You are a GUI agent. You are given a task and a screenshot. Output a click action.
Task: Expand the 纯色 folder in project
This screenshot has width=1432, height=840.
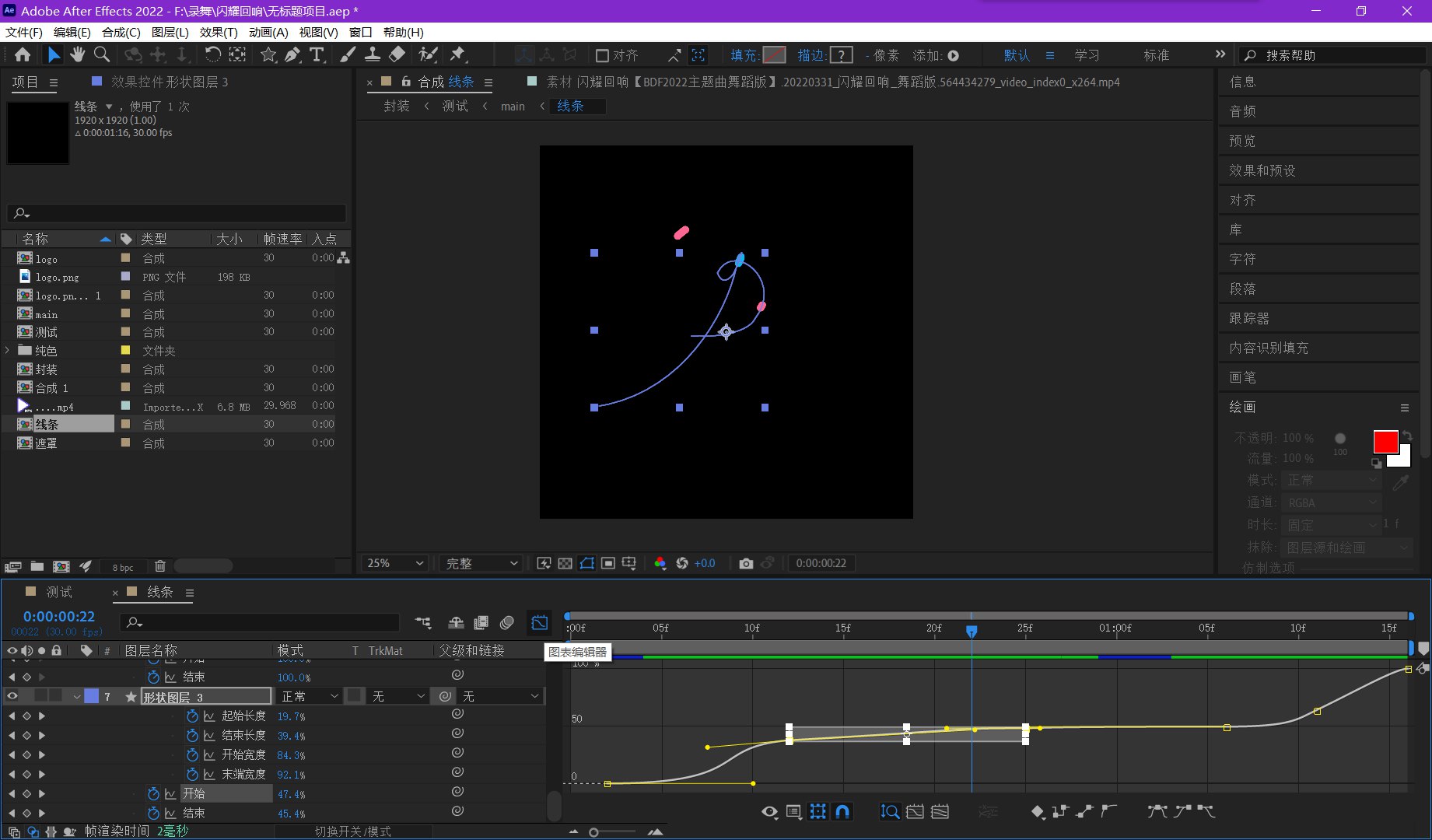(8, 351)
